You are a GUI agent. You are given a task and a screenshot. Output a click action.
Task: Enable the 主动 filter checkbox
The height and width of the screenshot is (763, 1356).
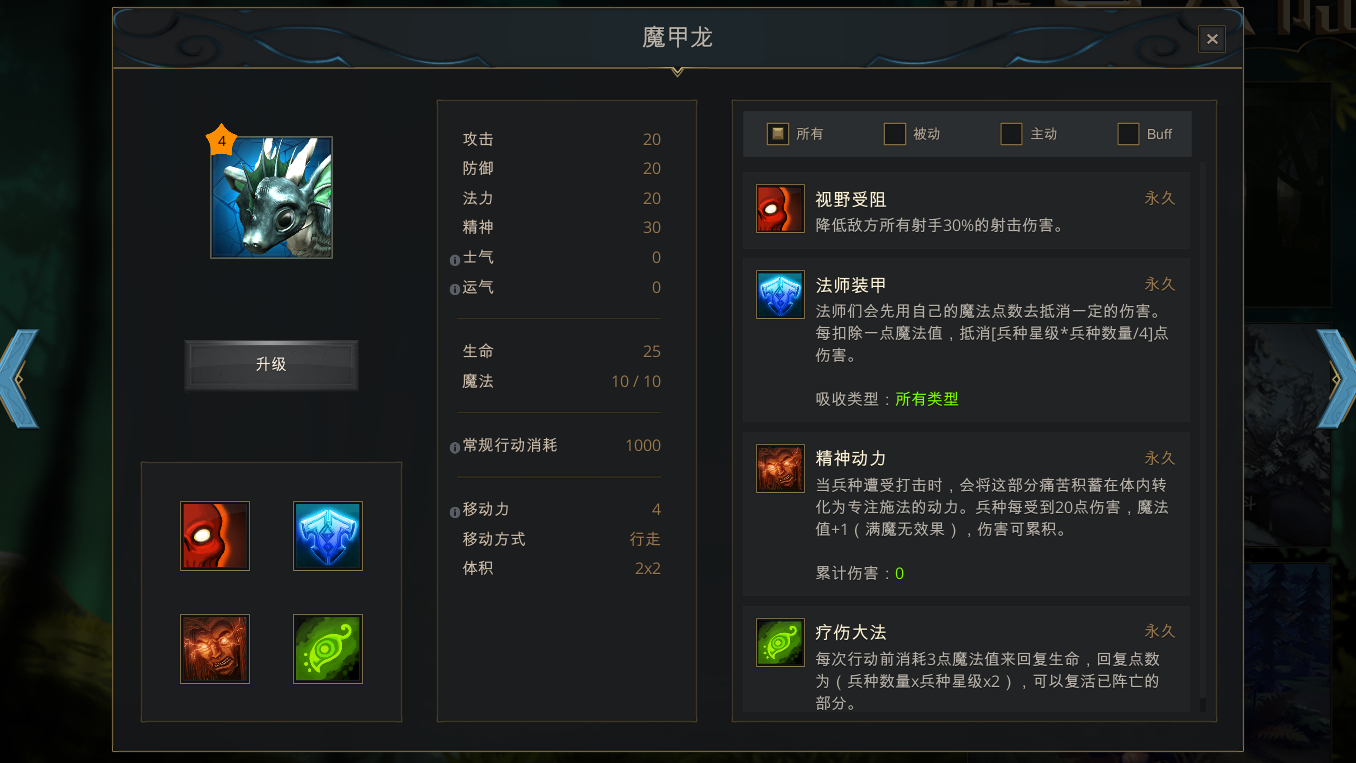(1012, 134)
